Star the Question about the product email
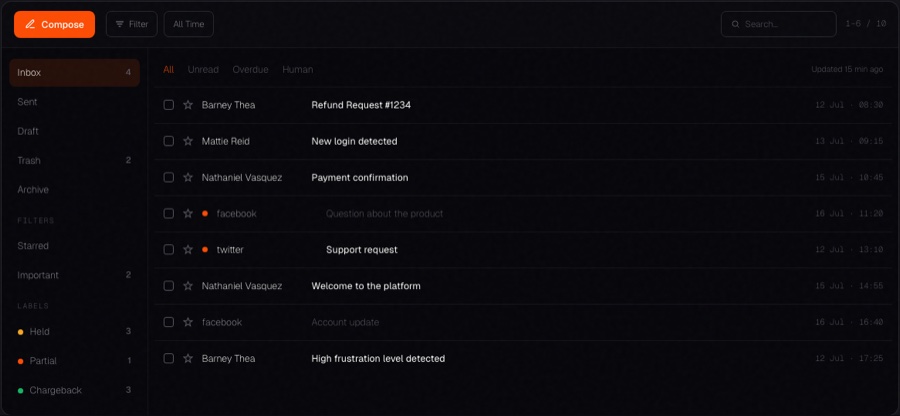Image resolution: width=900 pixels, height=416 pixels. point(188,213)
